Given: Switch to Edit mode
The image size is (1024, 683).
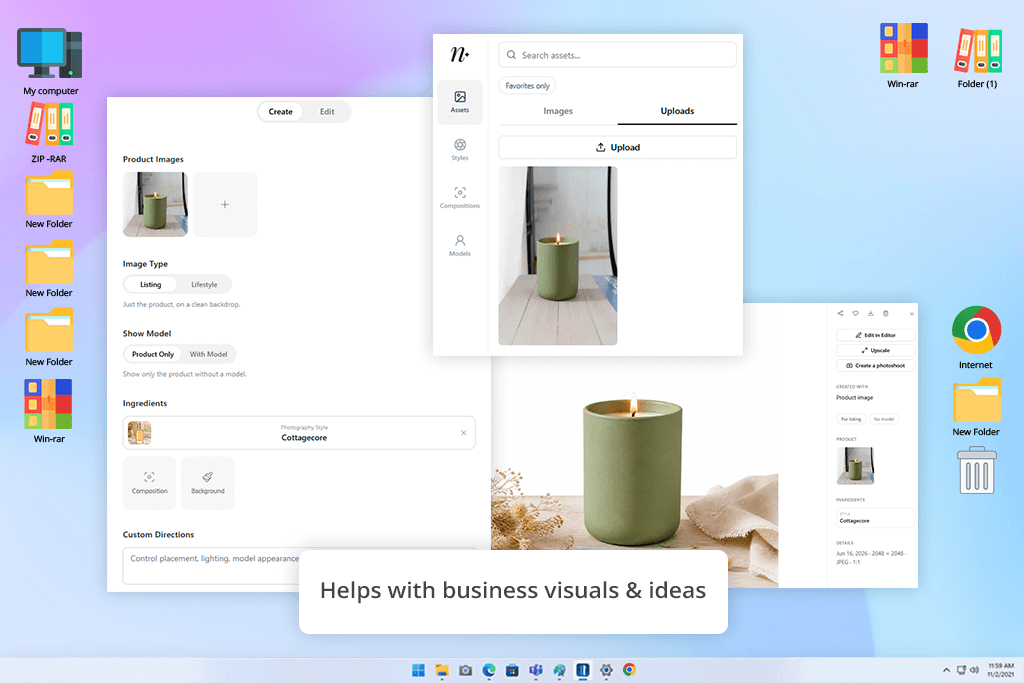Looking at the screenshot, I should click(x=327, y=112).
